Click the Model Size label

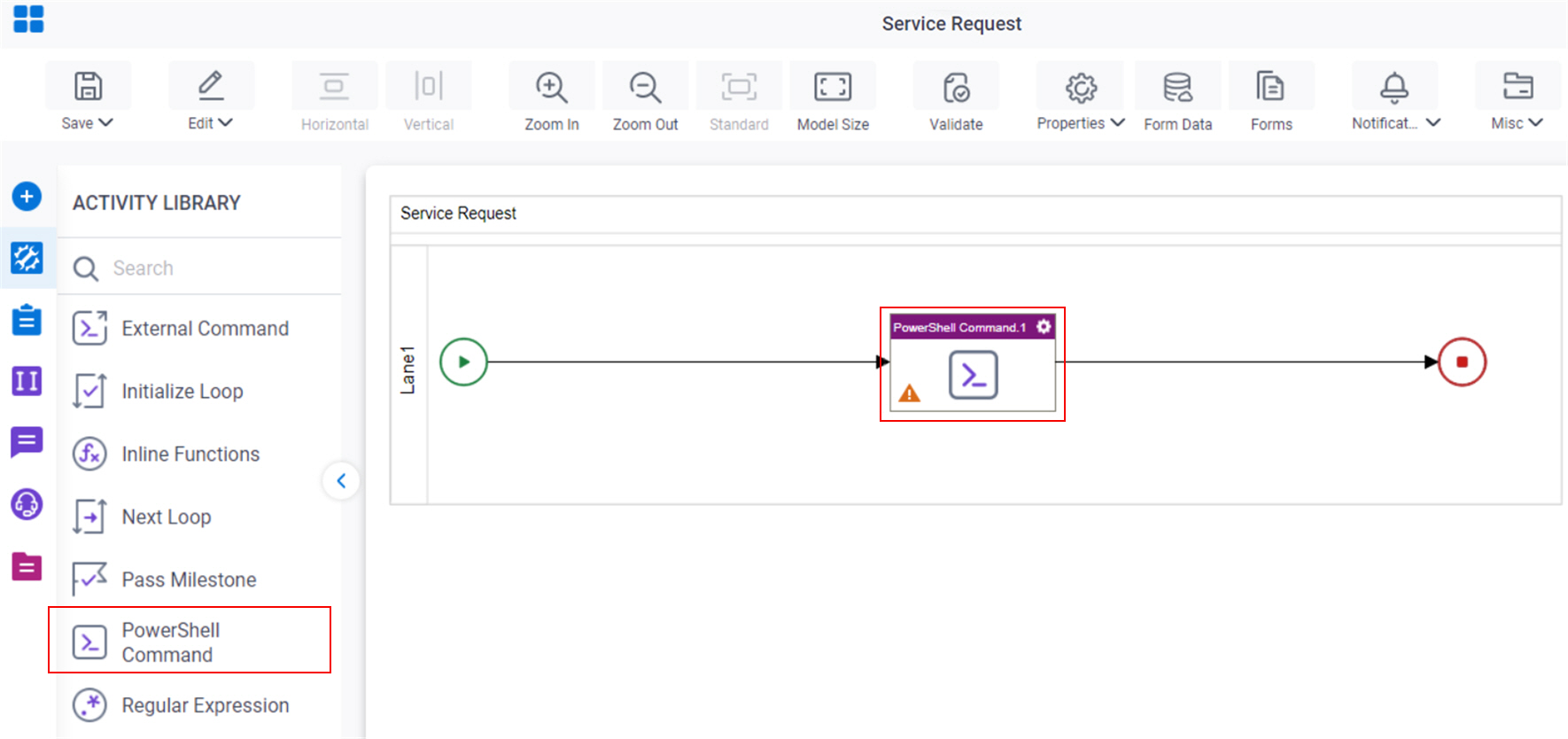coord(833,124)
